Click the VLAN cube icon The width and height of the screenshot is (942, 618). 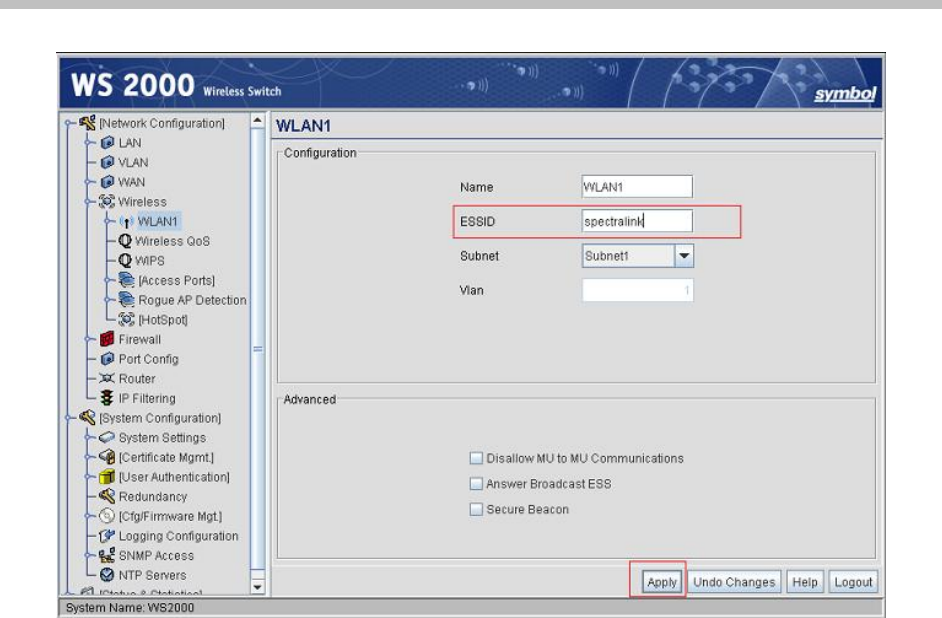tap(107, 162)
